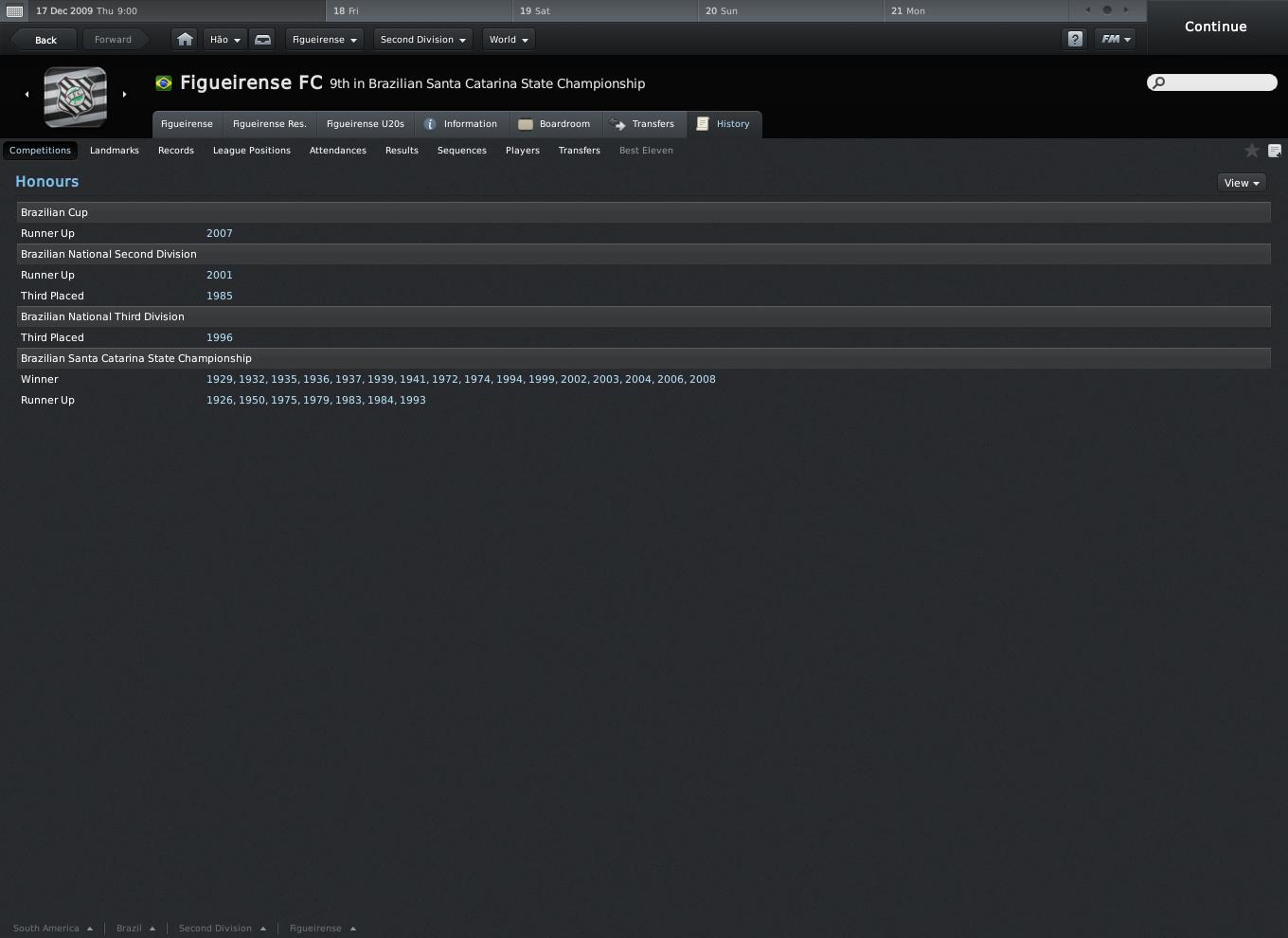The width and height of the screenshot is (1288, 938).
Task: Select the History tab
Action: [724, 124]
